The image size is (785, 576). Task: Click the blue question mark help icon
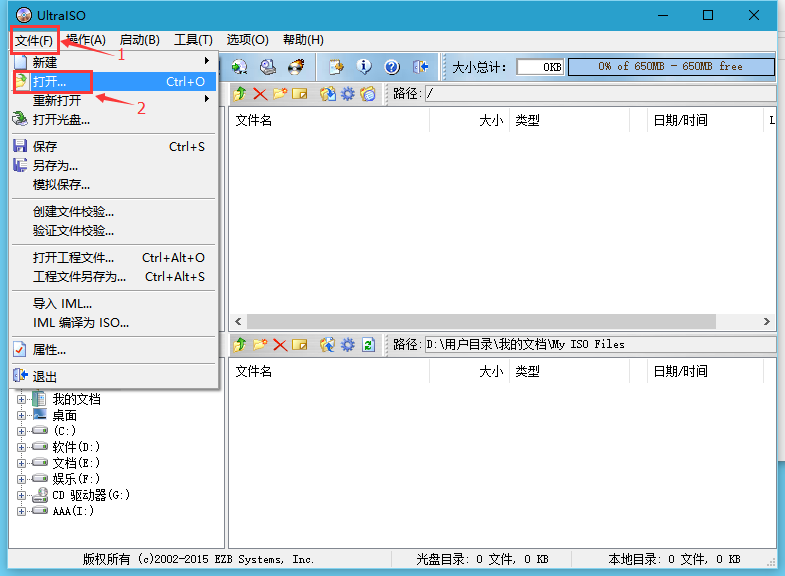tap(392, 67)
